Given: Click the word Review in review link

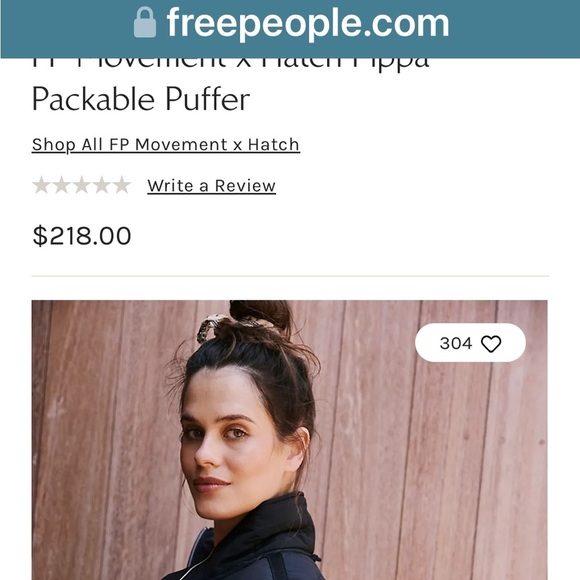Looking at the screenshot, I should click(x=245, y=186).
